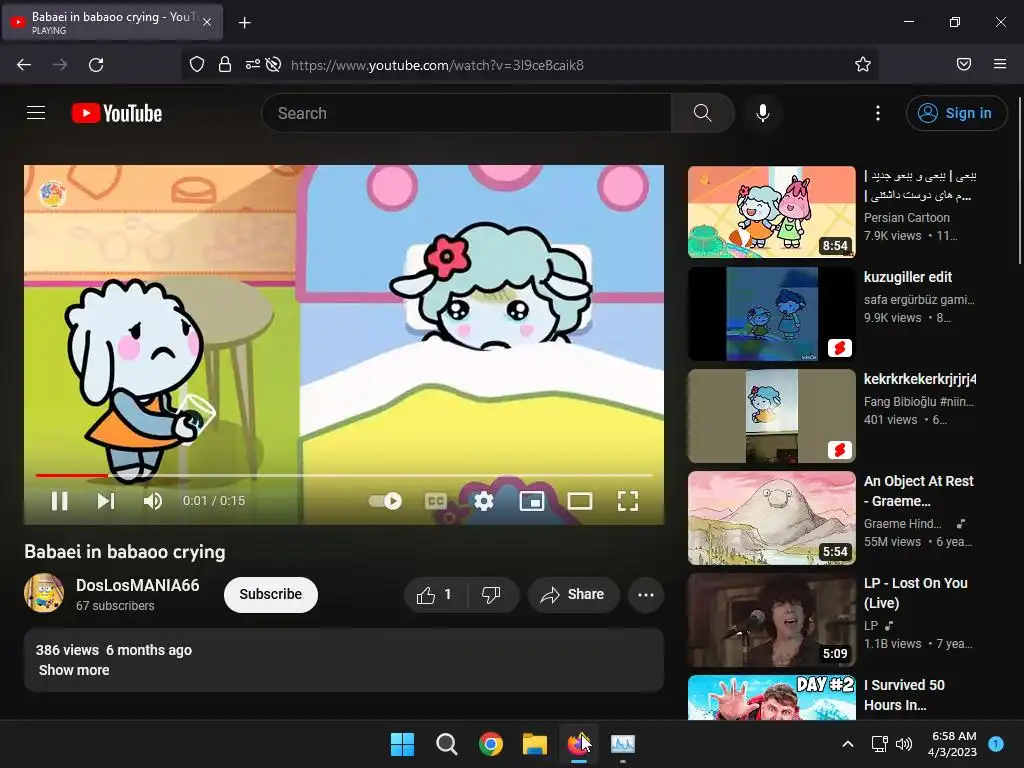View site security lock info

click(225, 64)
